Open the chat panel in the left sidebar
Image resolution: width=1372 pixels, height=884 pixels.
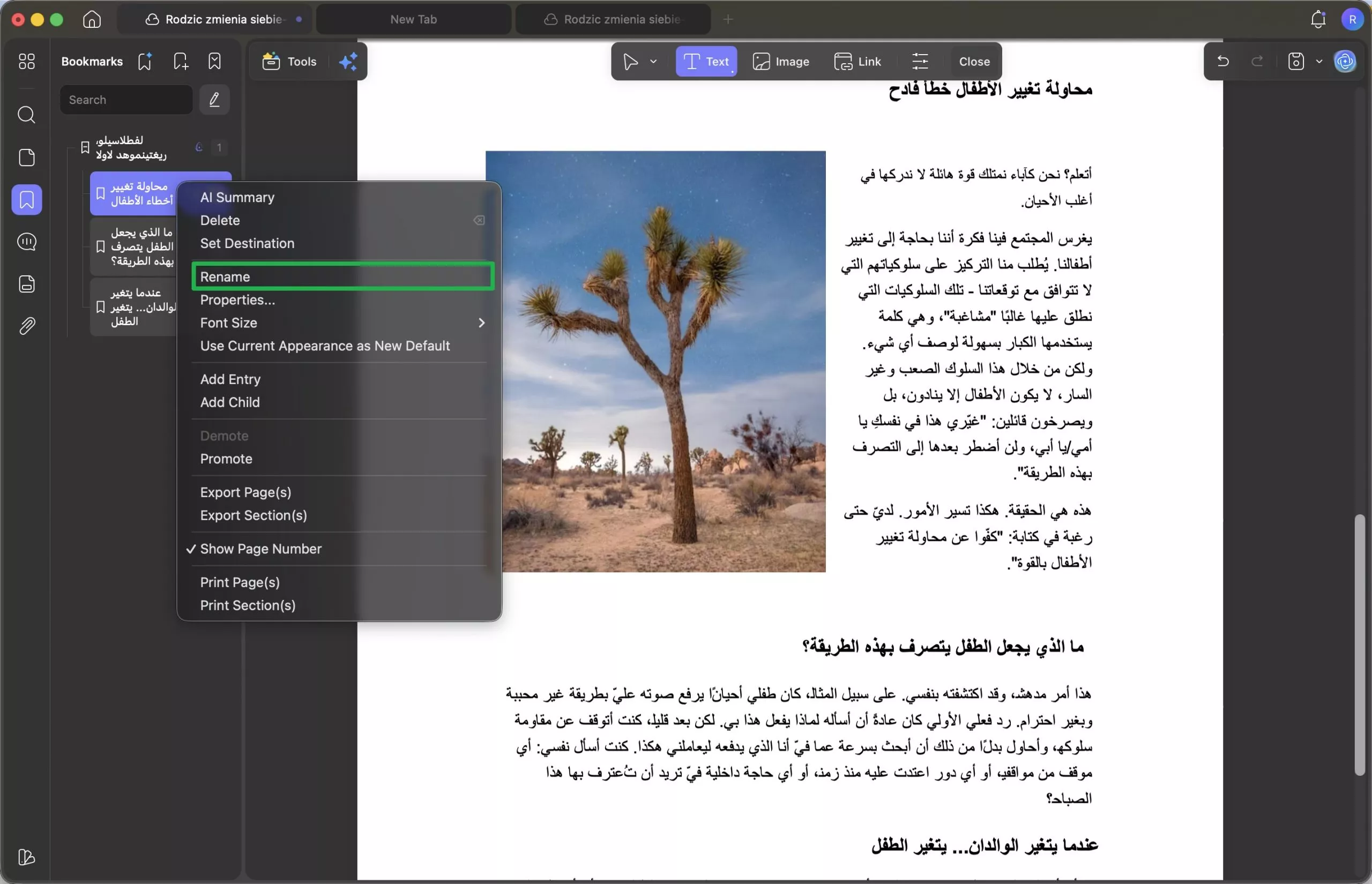26,242
